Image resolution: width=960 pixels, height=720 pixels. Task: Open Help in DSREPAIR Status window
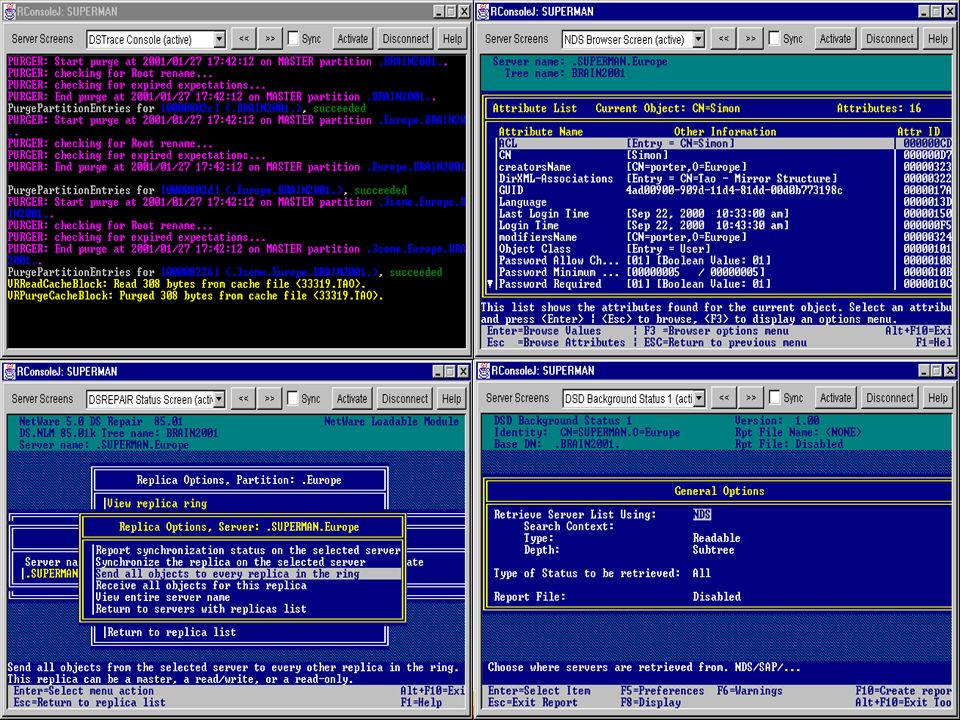[x=452, y=399]
